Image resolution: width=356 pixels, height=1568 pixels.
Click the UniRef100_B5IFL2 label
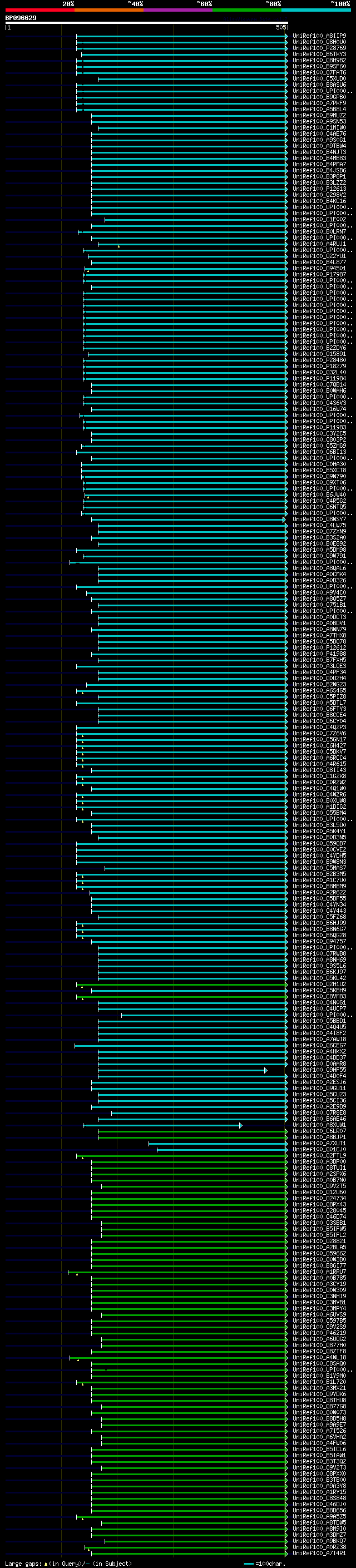319,1235
